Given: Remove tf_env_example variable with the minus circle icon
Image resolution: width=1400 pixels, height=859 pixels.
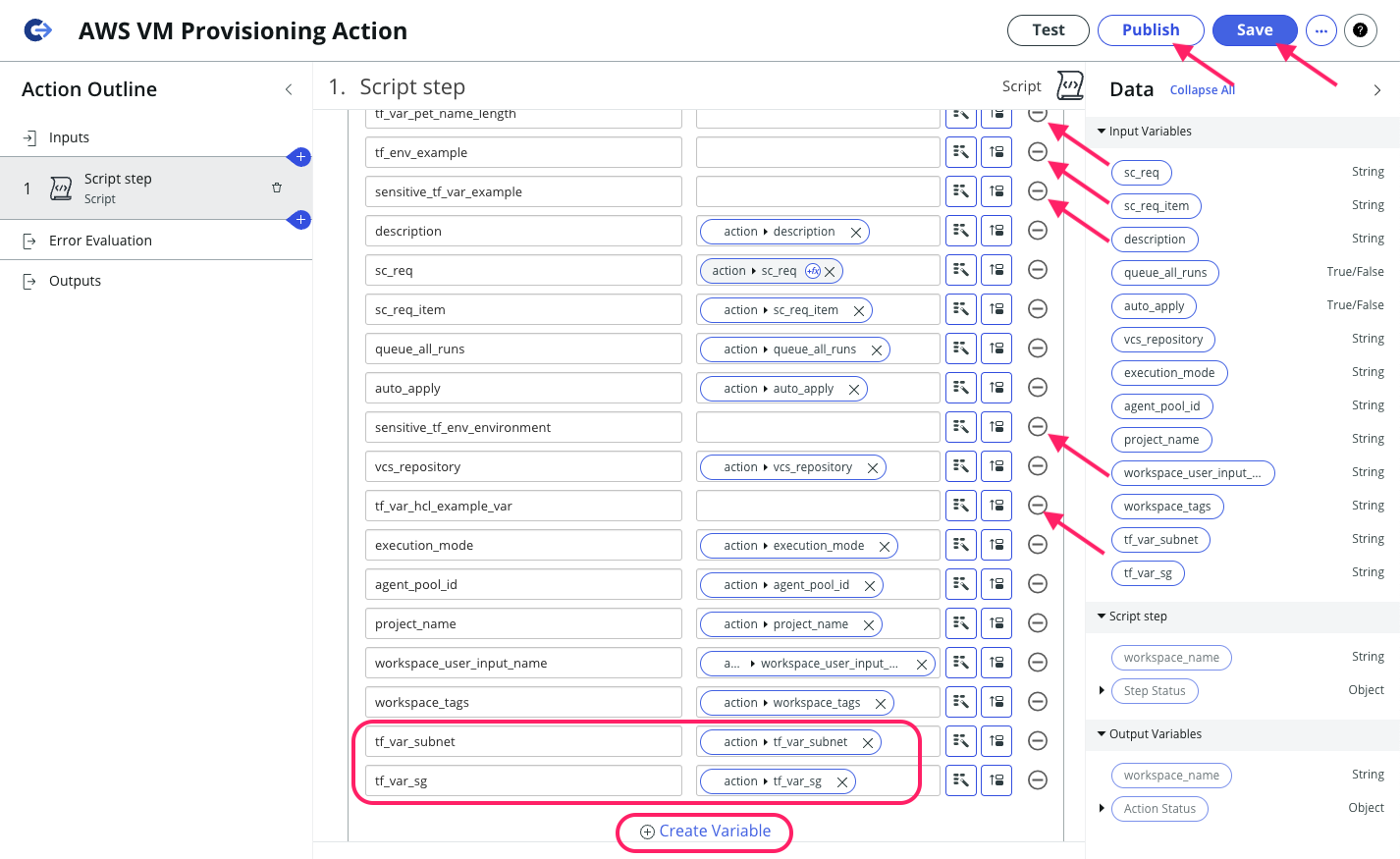Looking at the screenshot, I should pos(1038,151).
